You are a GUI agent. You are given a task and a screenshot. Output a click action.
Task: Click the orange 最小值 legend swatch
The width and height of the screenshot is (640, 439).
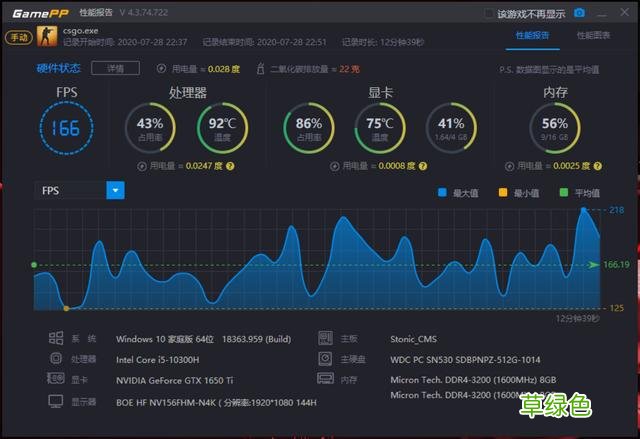(503, 193)
